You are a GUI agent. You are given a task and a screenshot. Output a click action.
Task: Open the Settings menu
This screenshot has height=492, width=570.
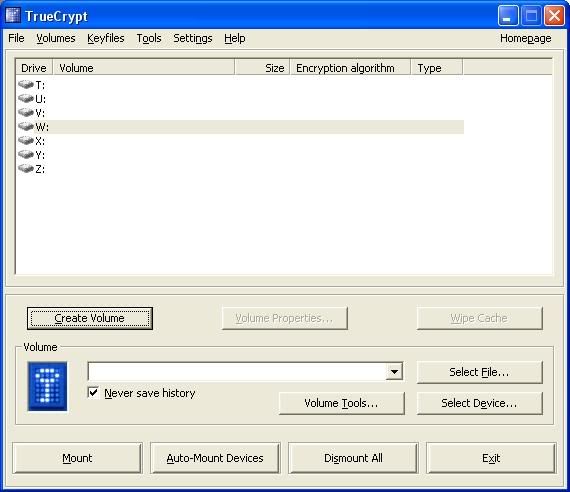pos(193,38)
